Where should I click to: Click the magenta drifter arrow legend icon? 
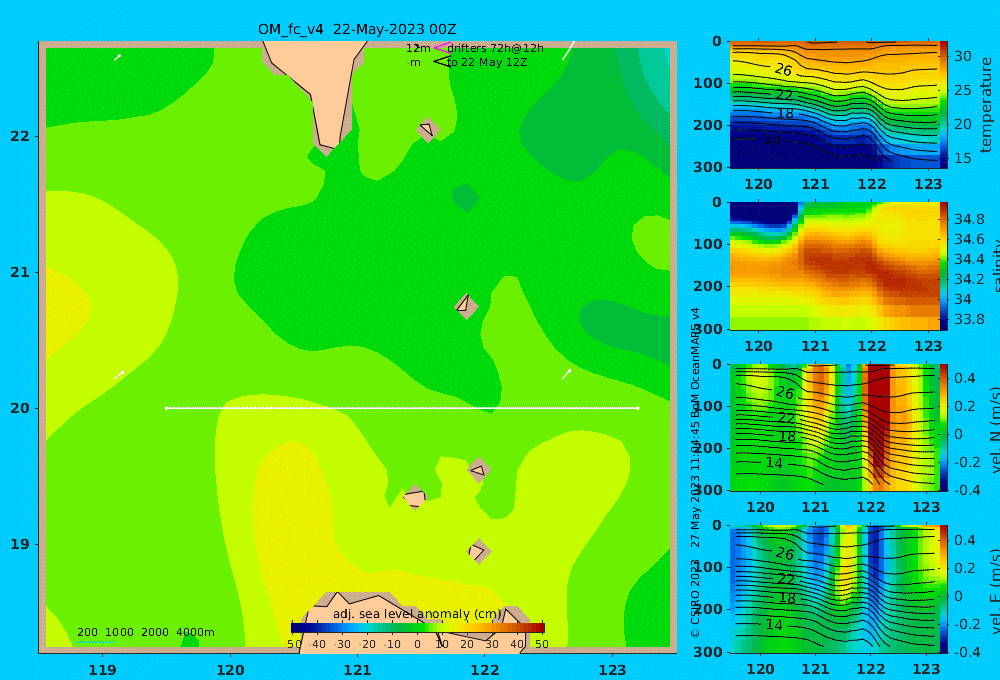click(442, 48)
